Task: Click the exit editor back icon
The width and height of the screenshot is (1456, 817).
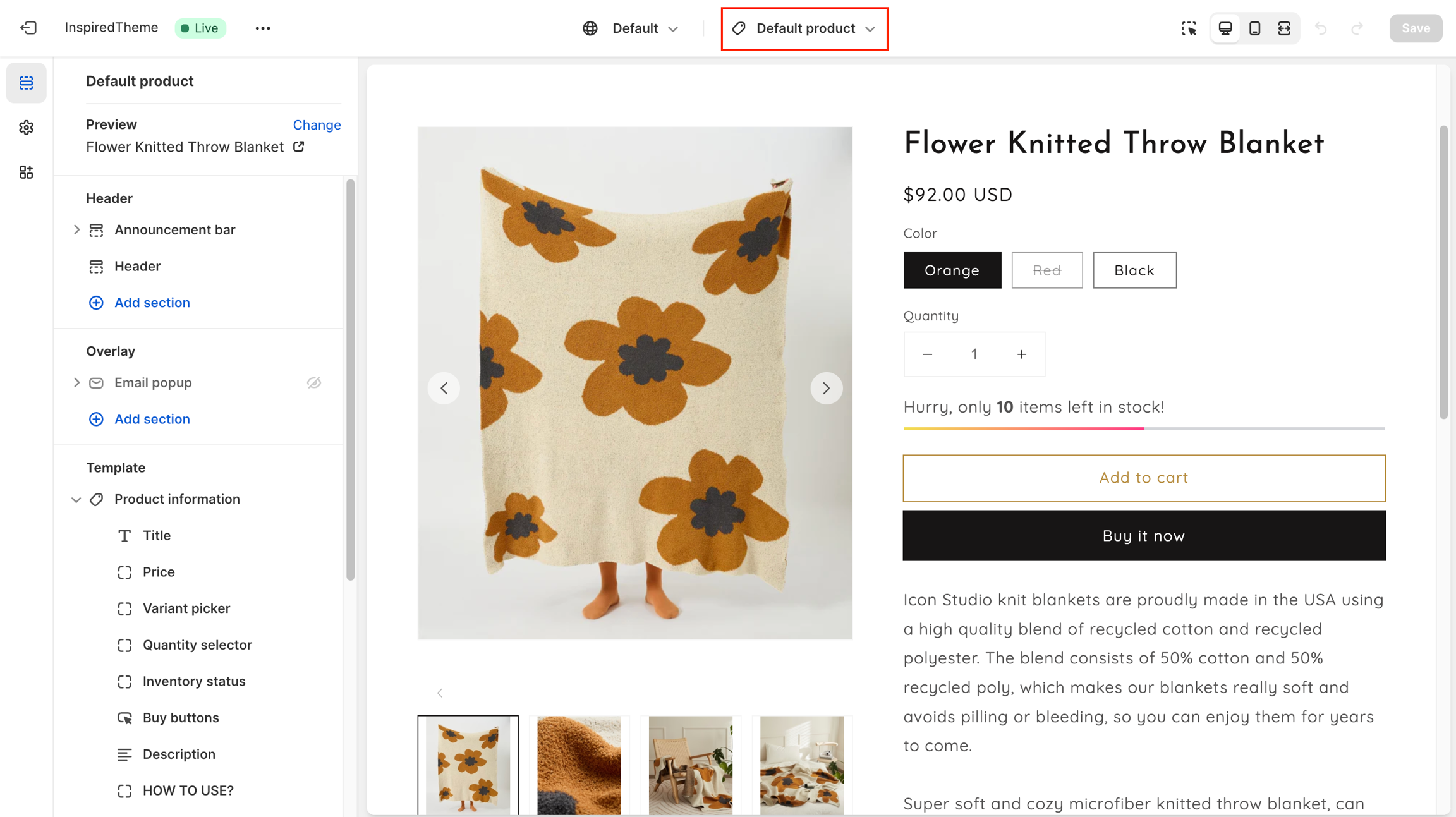Action: click(28, 28)
